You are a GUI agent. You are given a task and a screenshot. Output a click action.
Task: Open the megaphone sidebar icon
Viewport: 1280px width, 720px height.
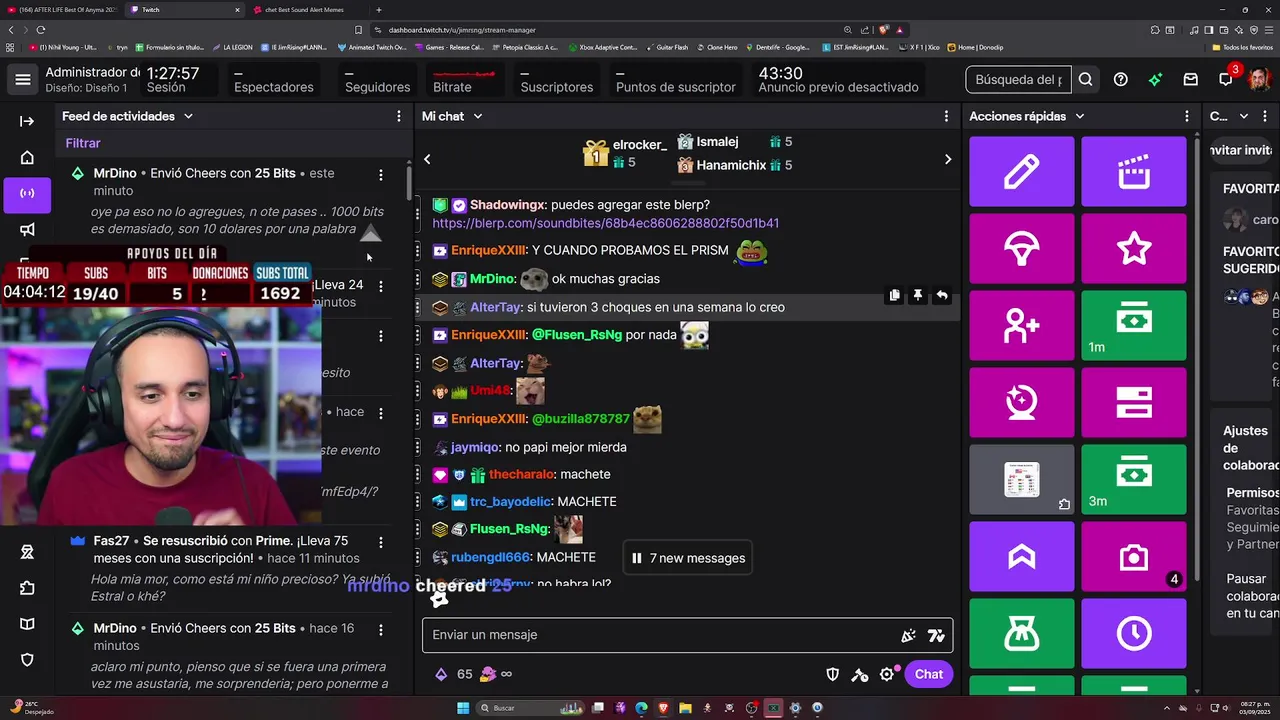coord(27,229)
